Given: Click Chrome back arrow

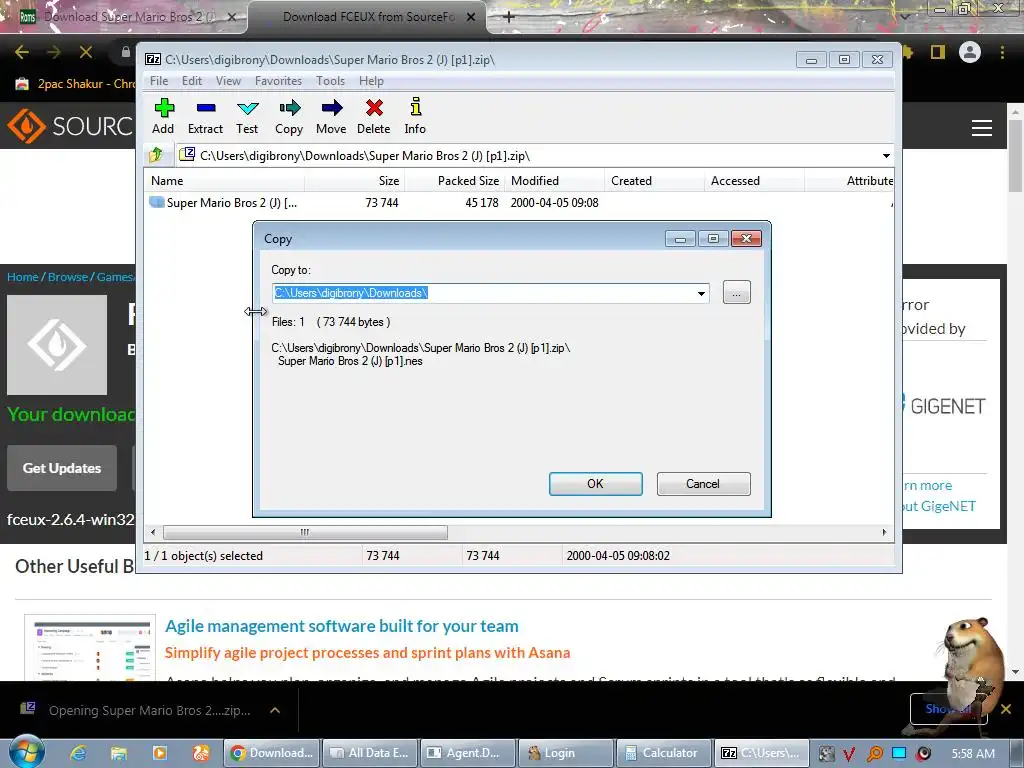Looking at the screenshot, I should click(22, 52).
